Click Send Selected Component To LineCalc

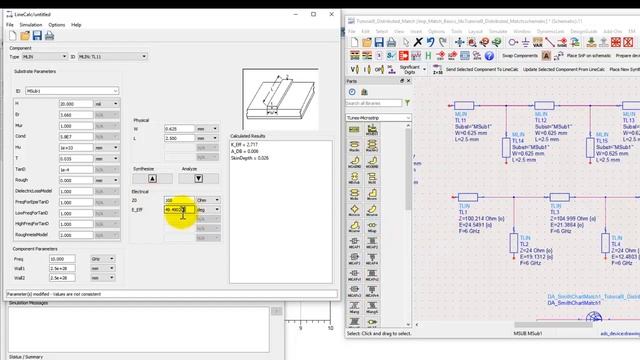[482, 69]
